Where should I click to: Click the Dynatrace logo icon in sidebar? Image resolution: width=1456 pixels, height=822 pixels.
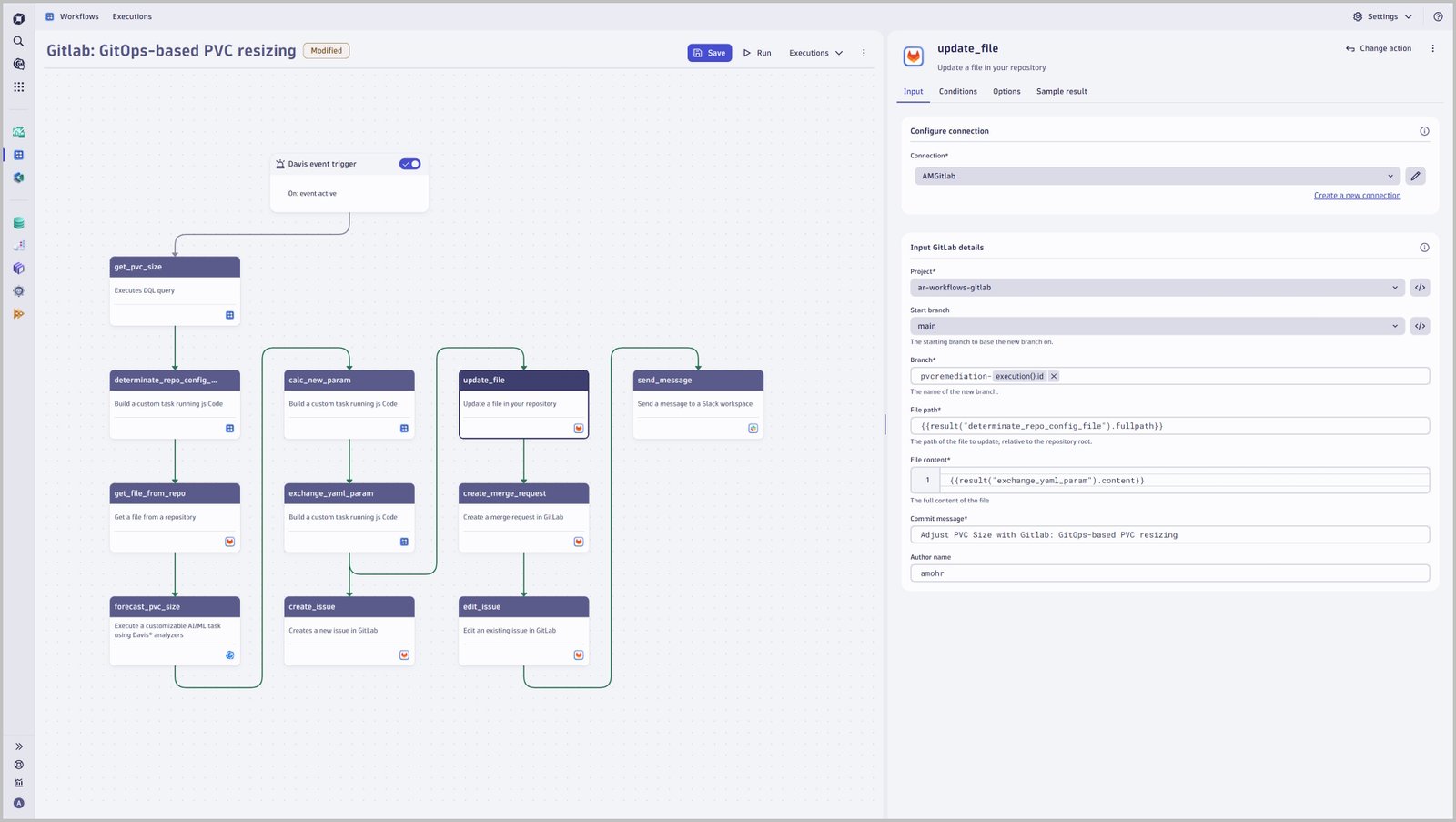[x=18, y=18]
